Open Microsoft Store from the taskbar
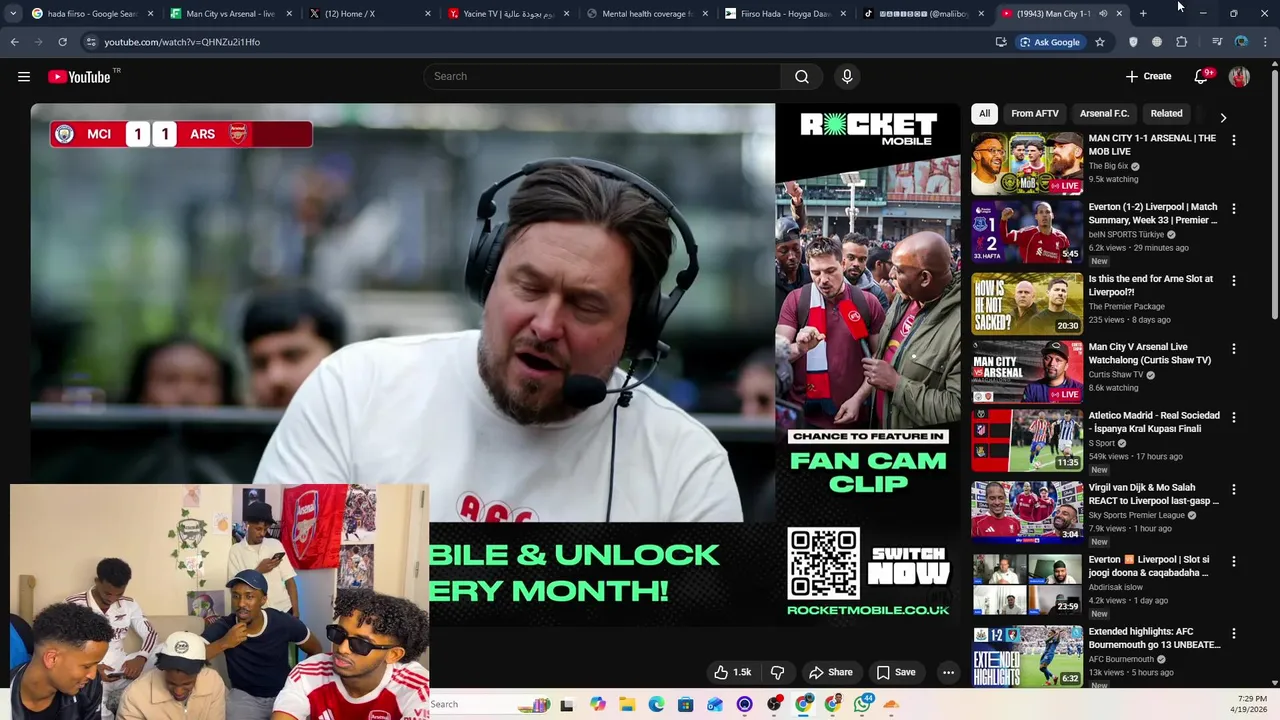Image resolution: width=1280 pixels, height=720 pixels. coord(686,704)
